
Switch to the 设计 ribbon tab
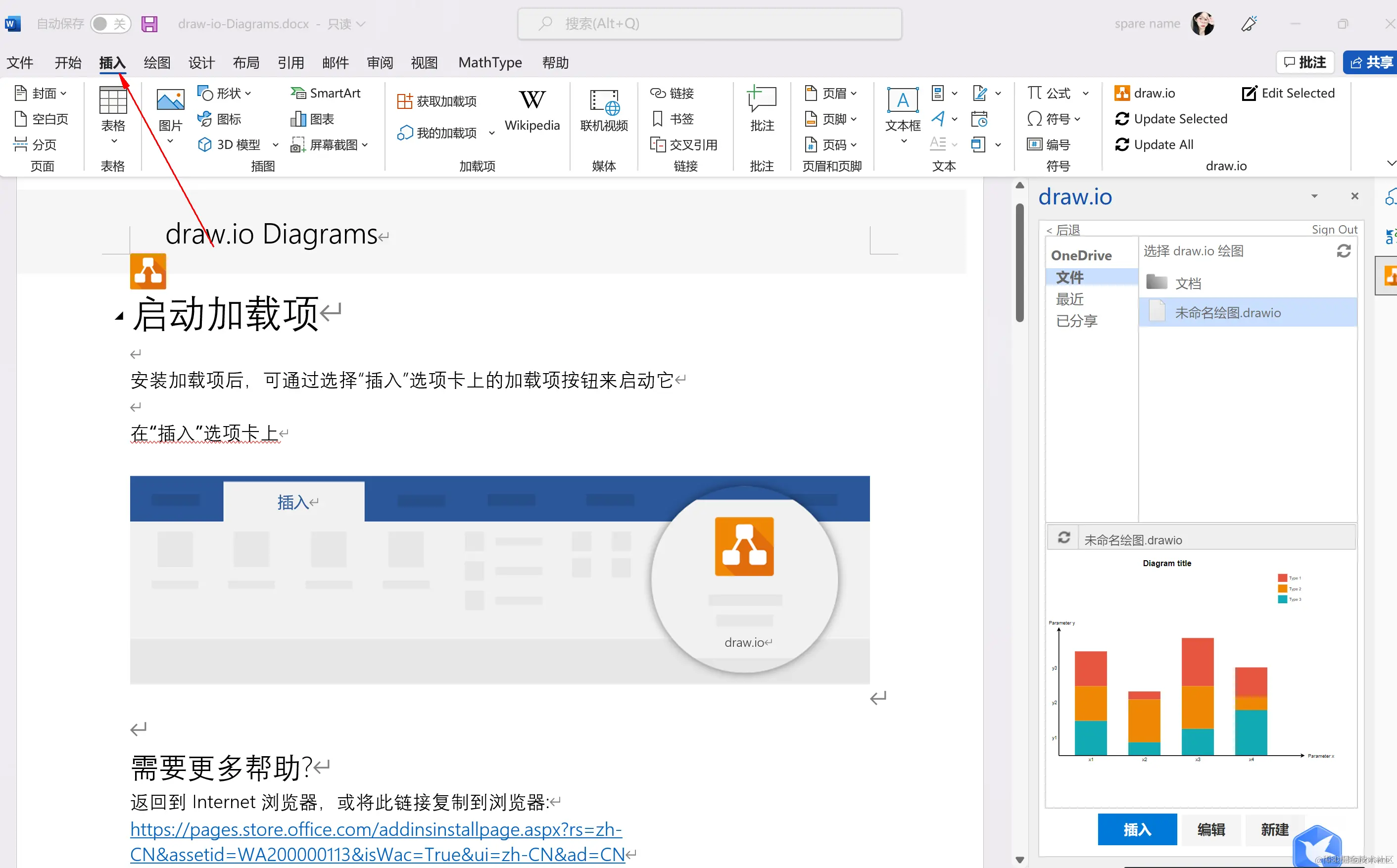201,62
